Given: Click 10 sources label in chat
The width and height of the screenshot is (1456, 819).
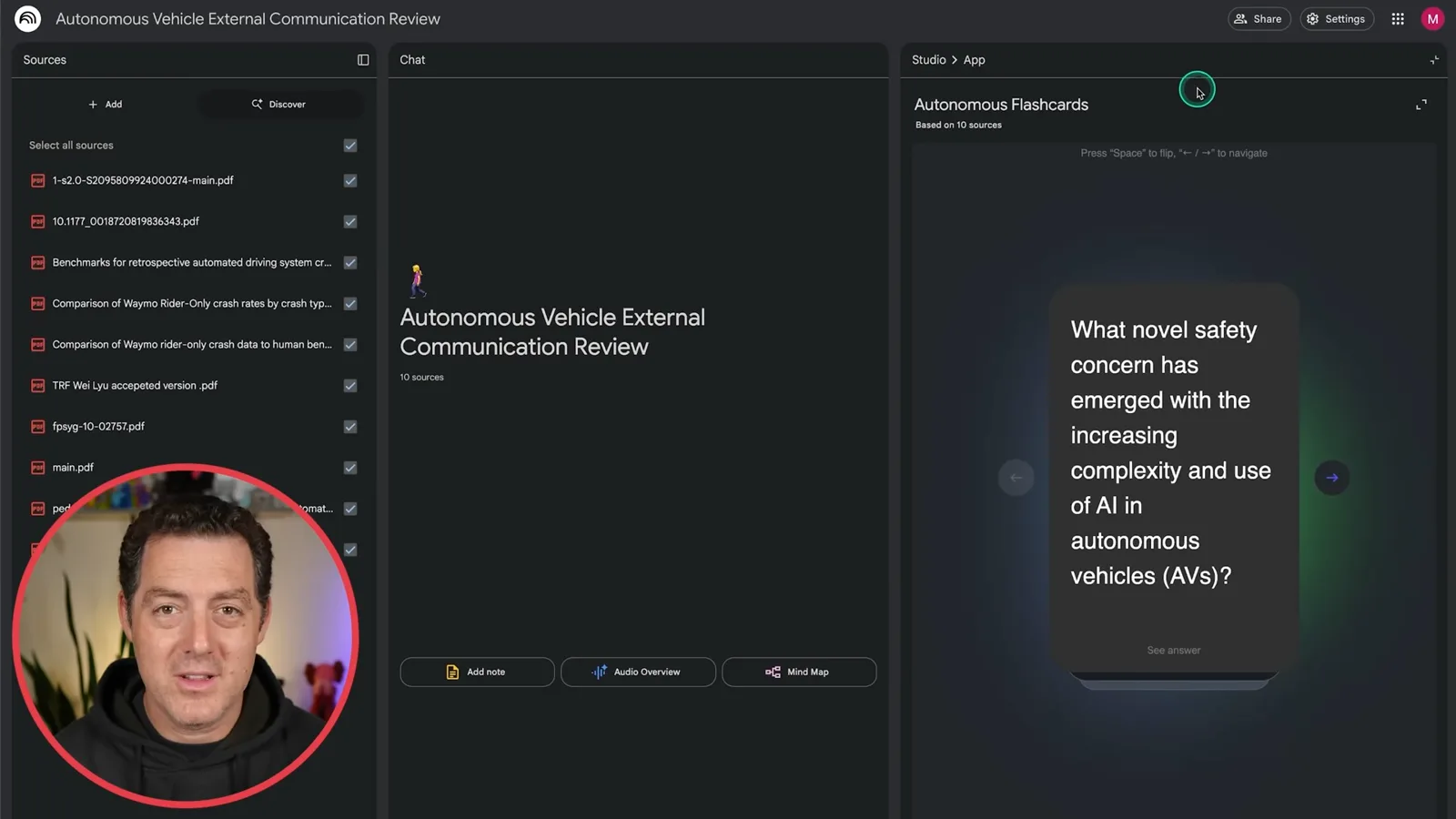Looking at the screenshot, I should pos(421,377).
